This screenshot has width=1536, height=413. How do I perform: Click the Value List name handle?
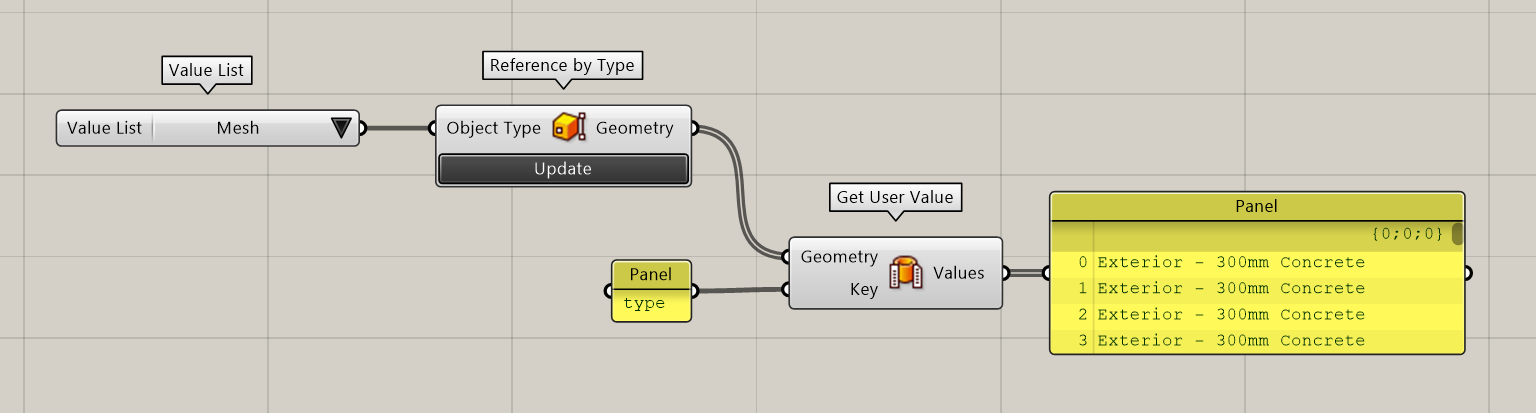(x=104, y=128)
